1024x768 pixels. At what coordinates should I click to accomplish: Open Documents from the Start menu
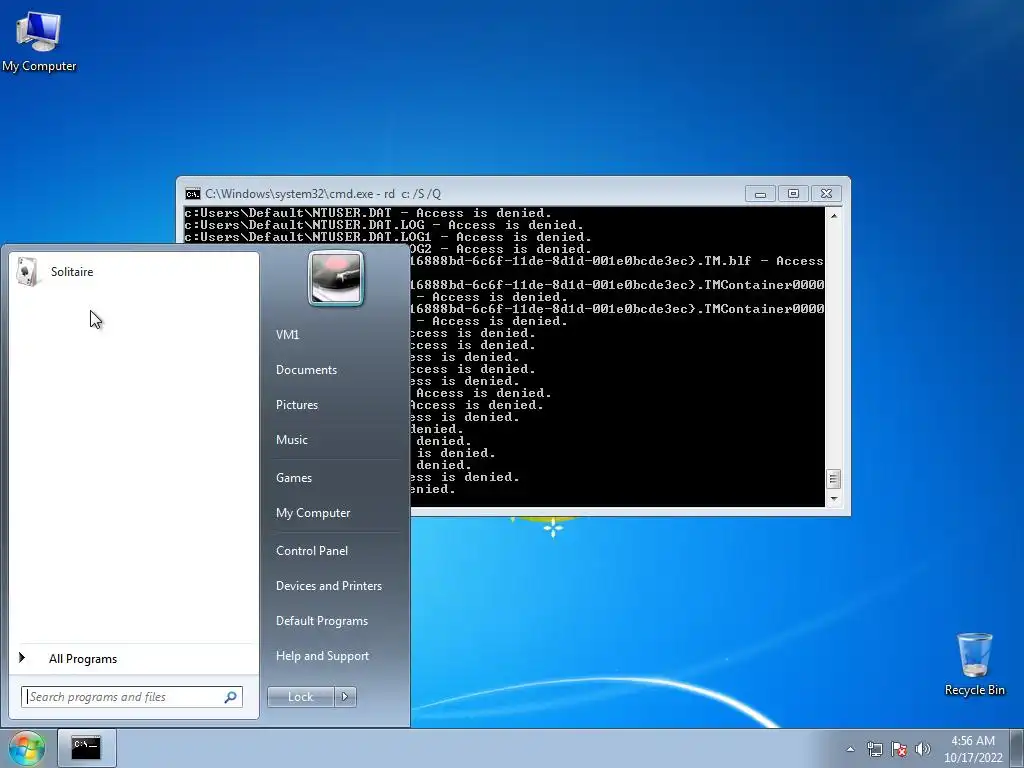[x=336, y=370]
